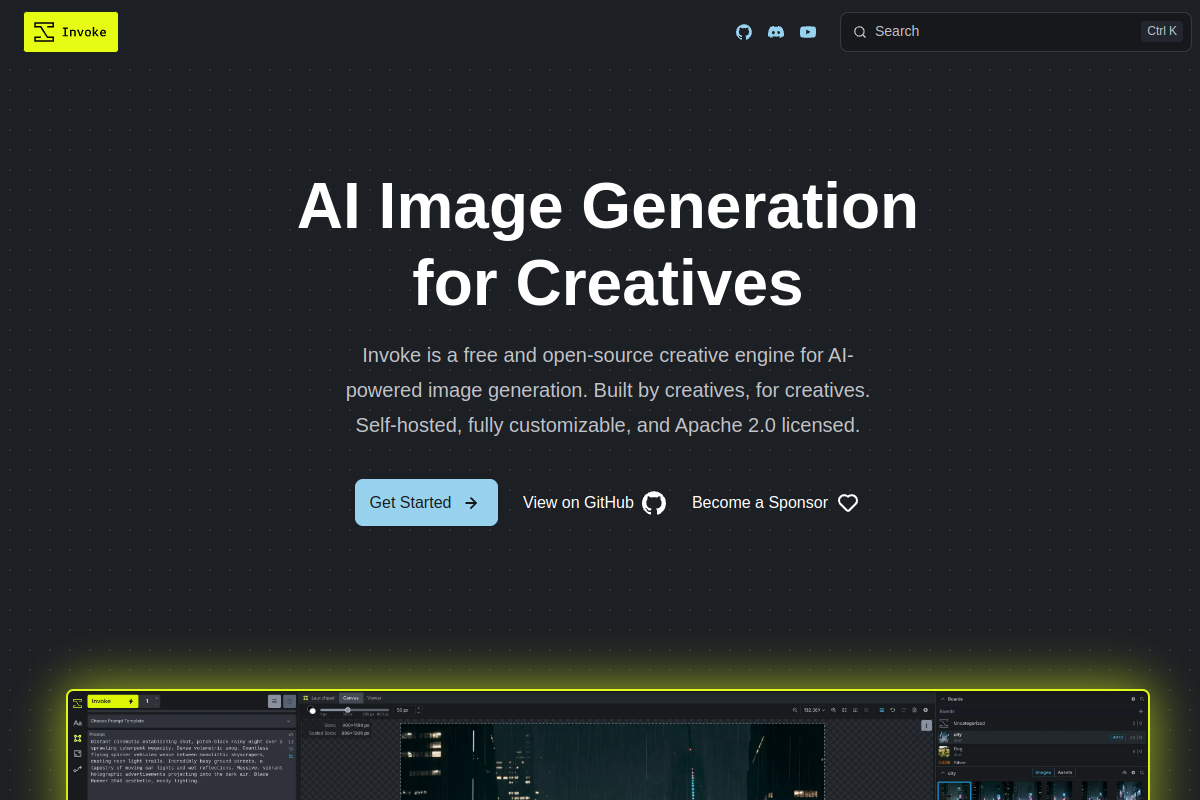Switch to the Assets tab in gallery
1200x800 pixels.
click(1065, 772)
